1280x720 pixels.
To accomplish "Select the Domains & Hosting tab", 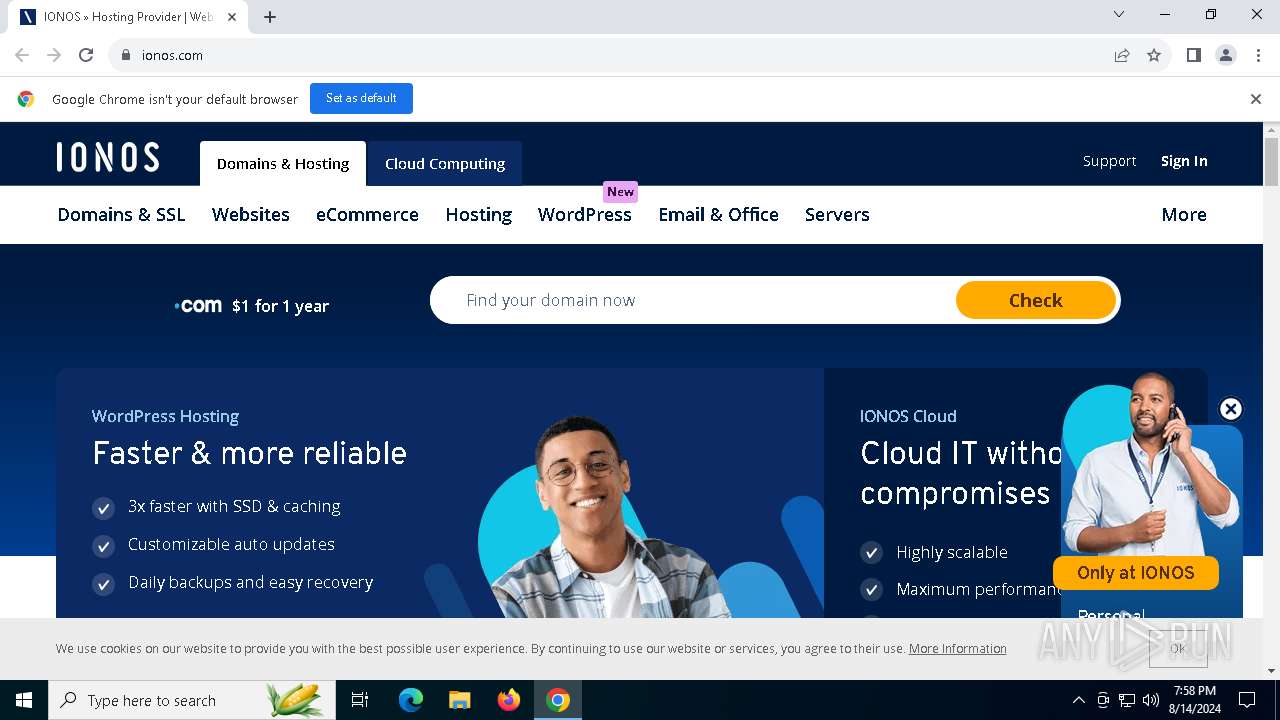I will pos(283,163).
